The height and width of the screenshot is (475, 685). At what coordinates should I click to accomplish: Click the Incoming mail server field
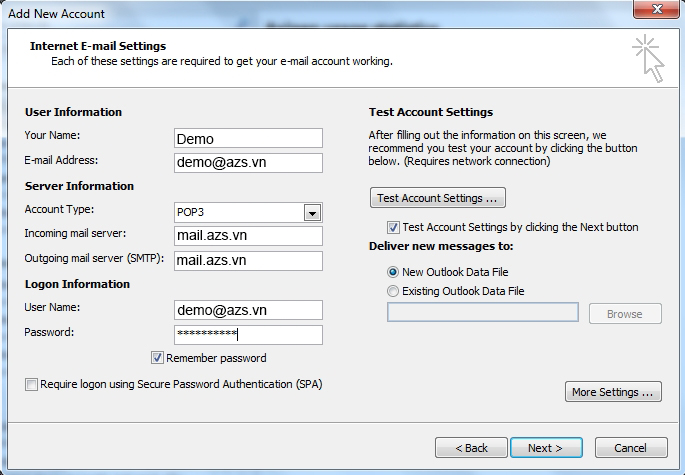pyautogui.click(x=248, y=236)
